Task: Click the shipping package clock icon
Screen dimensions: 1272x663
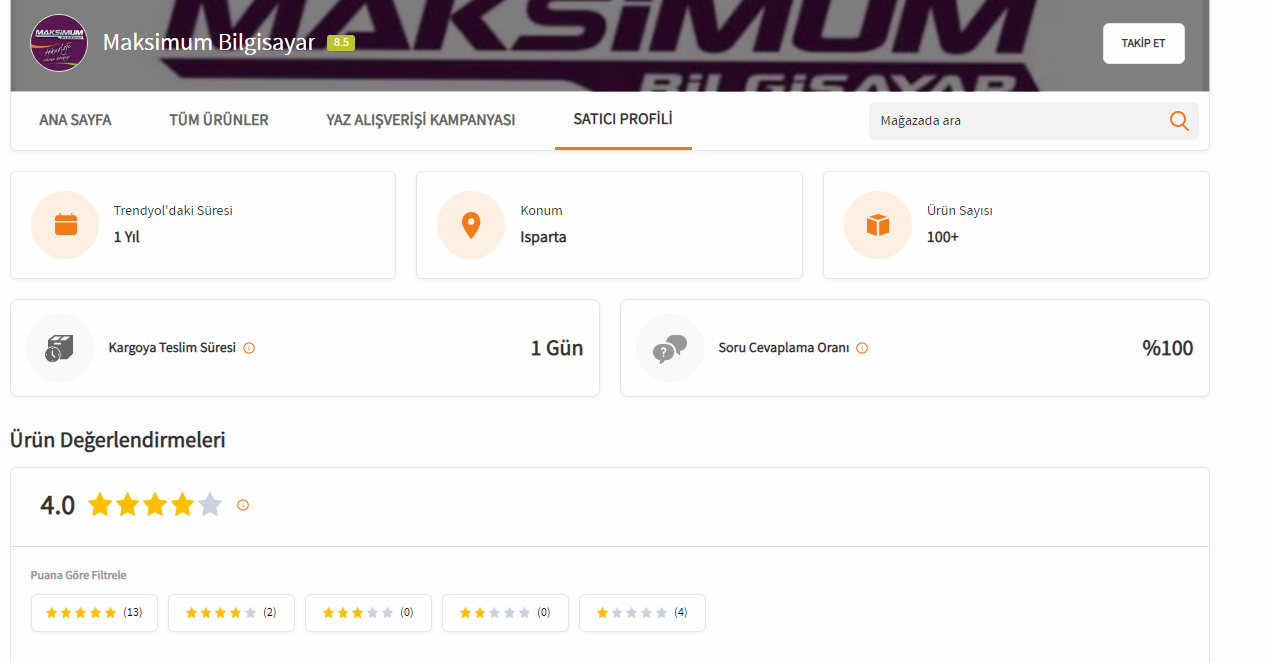Action: tap(60, 348)
